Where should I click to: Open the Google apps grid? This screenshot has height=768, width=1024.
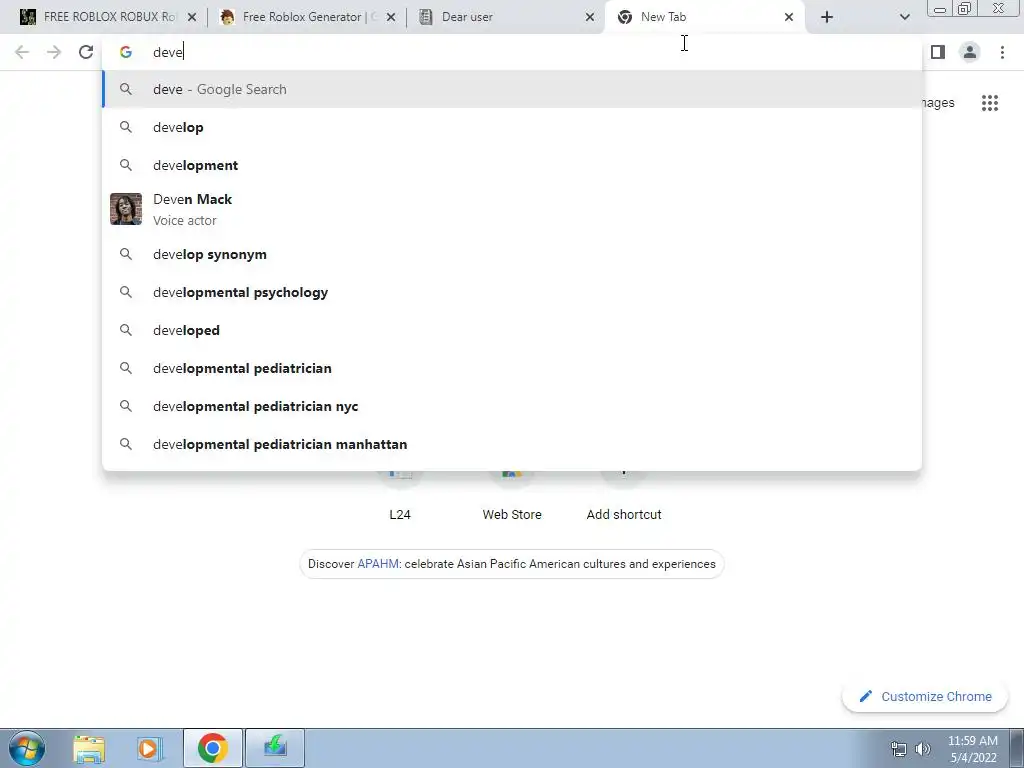tap(989, 103)
